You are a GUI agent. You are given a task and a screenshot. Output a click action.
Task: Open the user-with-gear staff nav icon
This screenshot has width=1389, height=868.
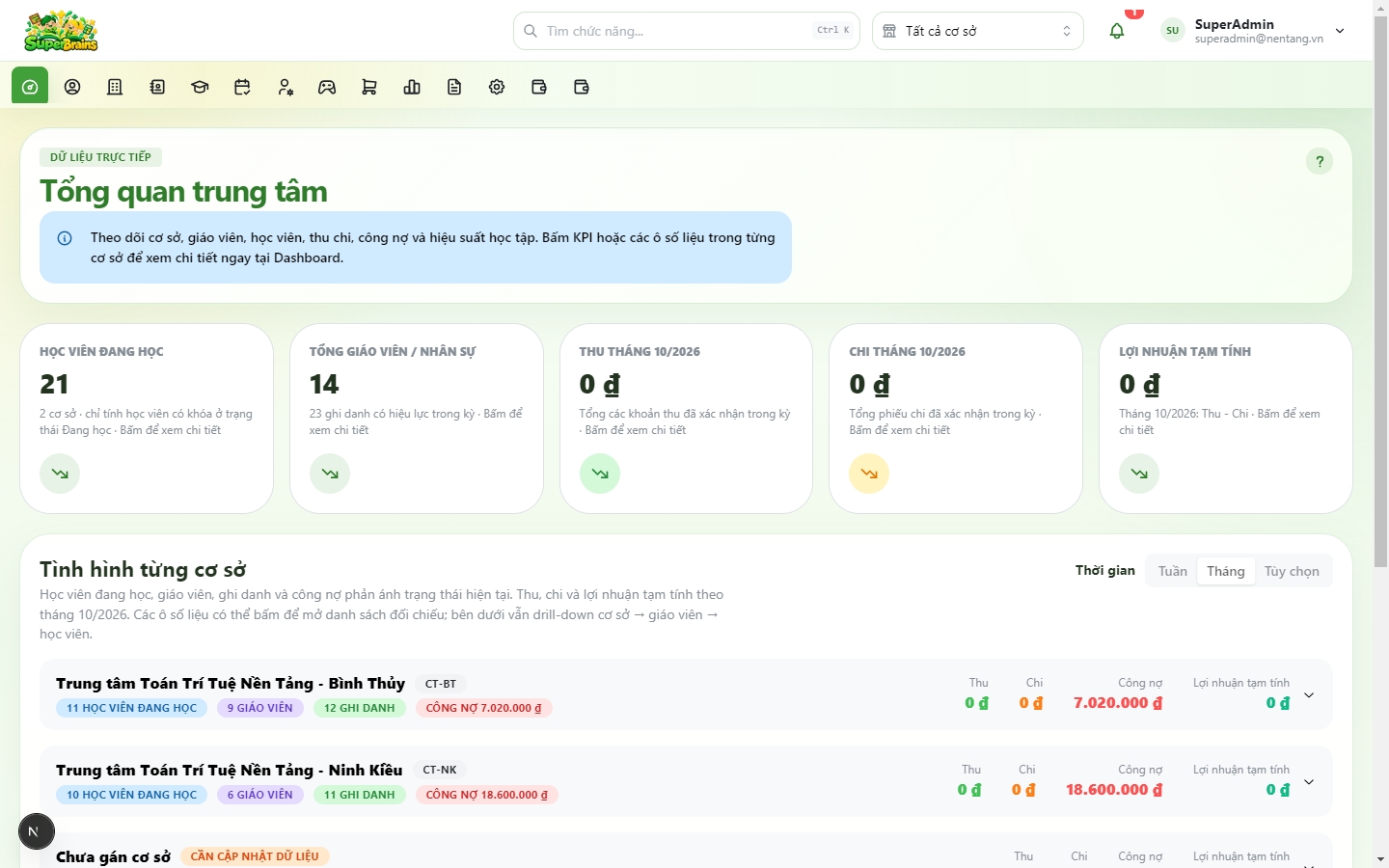(x=285, y=87)
